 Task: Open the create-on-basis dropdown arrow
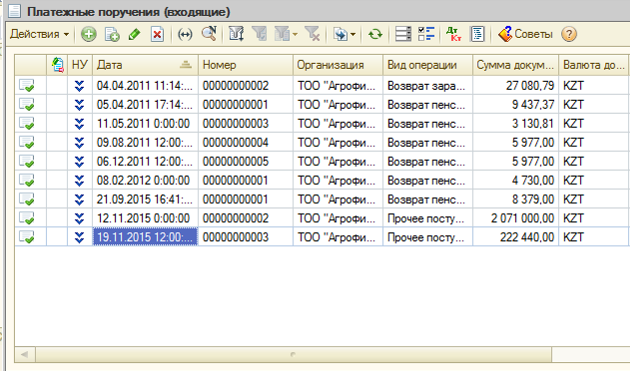pos(353,34)
